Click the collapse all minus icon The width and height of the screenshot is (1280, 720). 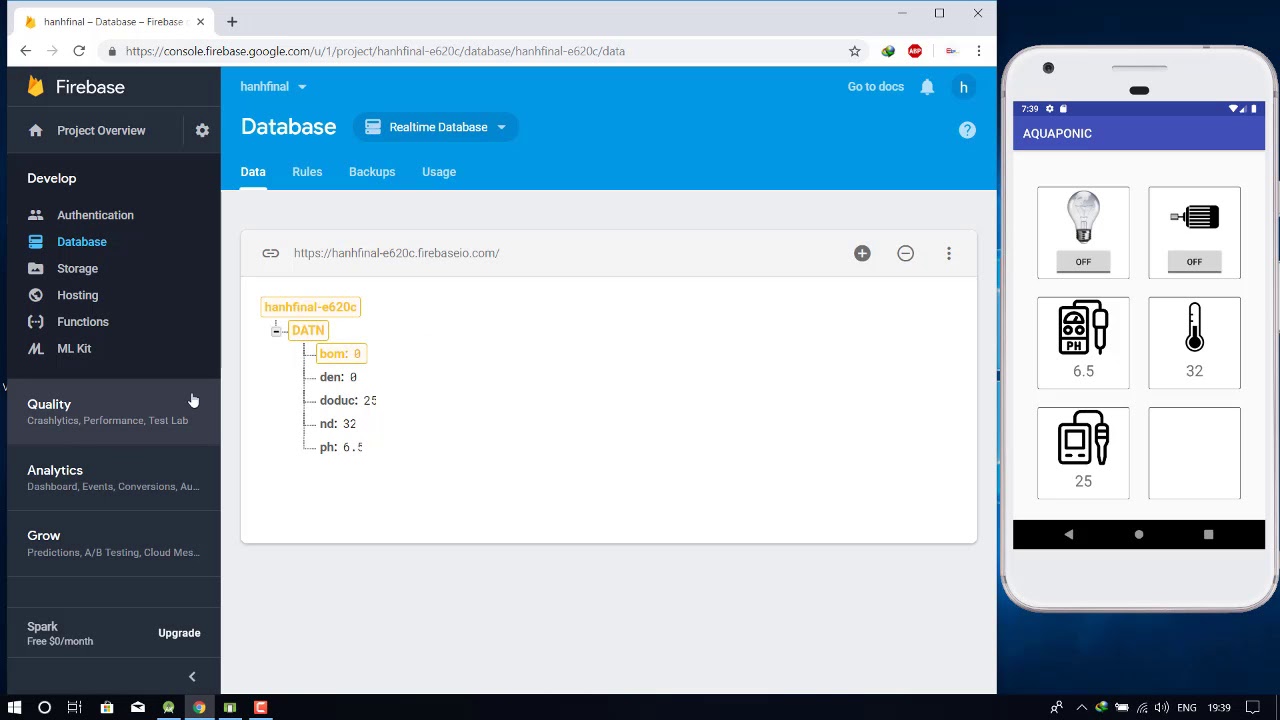coord(905,253)
